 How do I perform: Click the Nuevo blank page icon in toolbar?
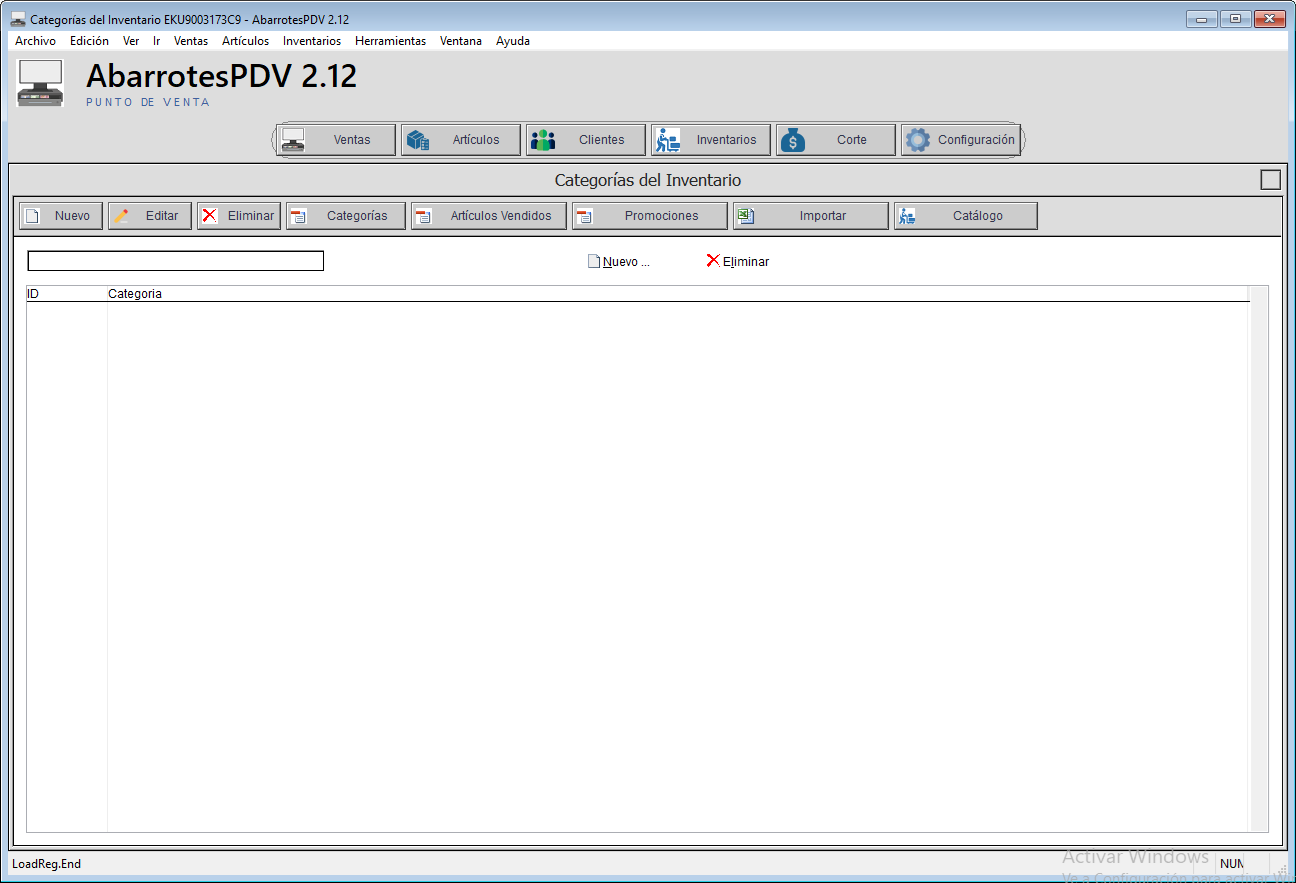[x=32, y=216]
